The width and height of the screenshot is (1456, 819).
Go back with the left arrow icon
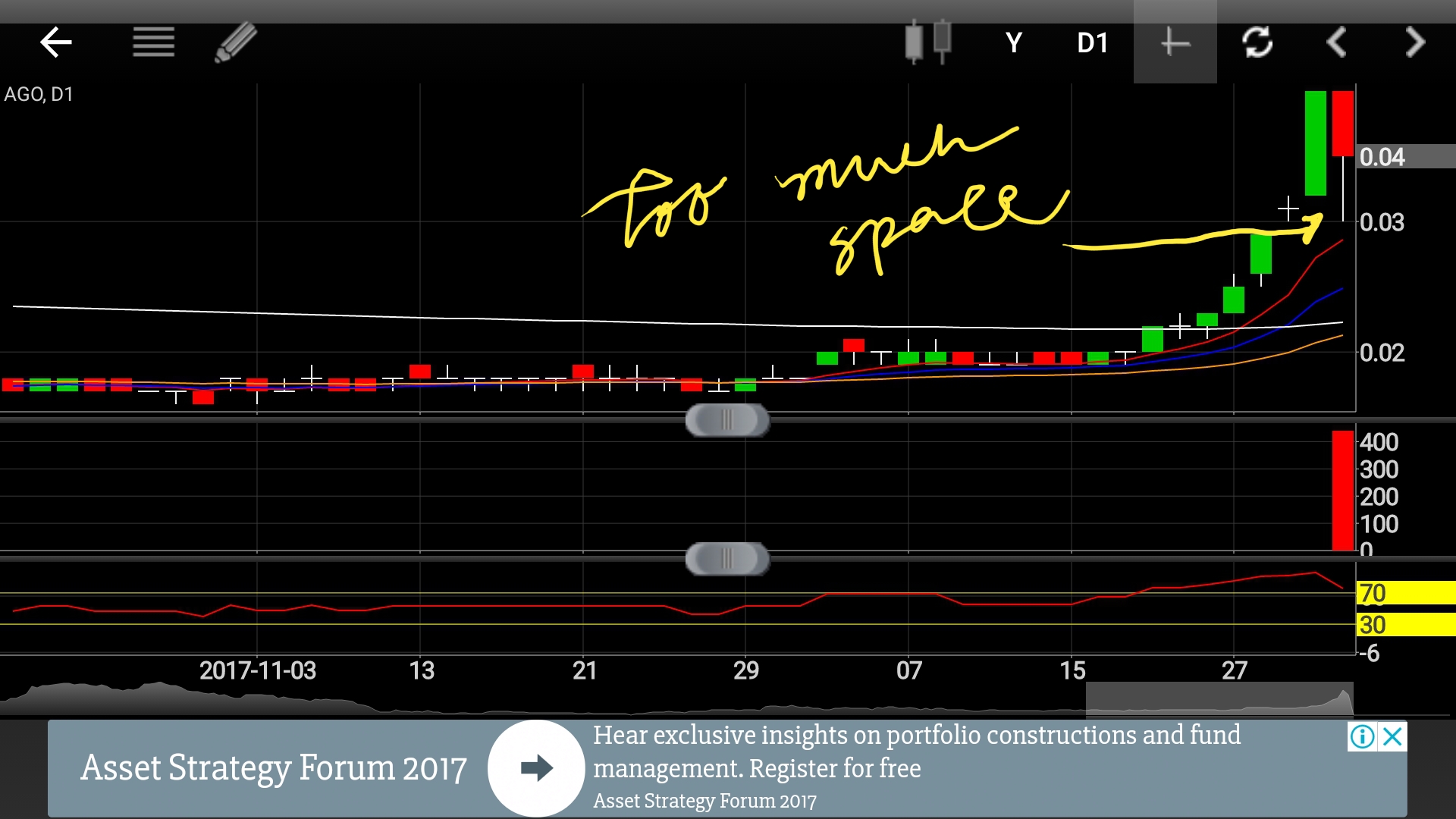pos(55,42)
